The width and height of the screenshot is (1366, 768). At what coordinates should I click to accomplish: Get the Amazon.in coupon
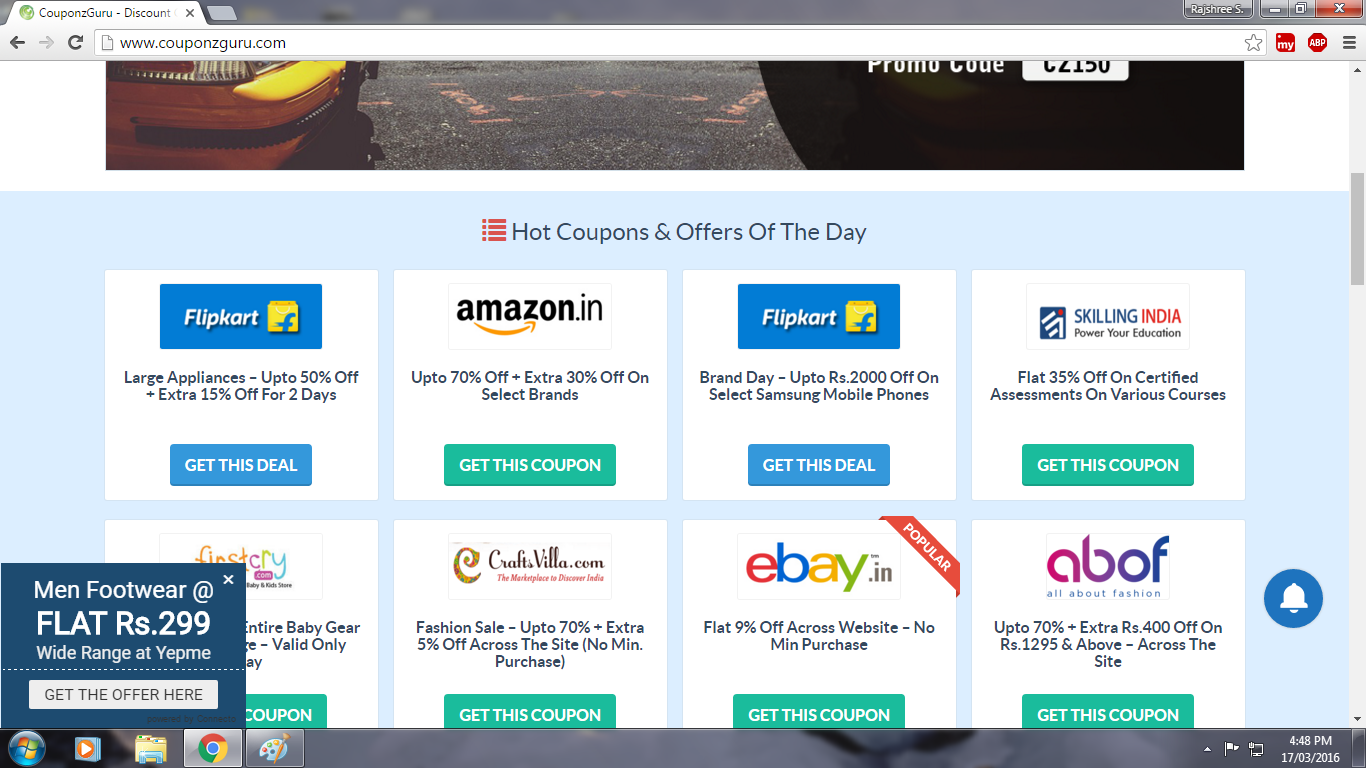(x=530, y=465)
